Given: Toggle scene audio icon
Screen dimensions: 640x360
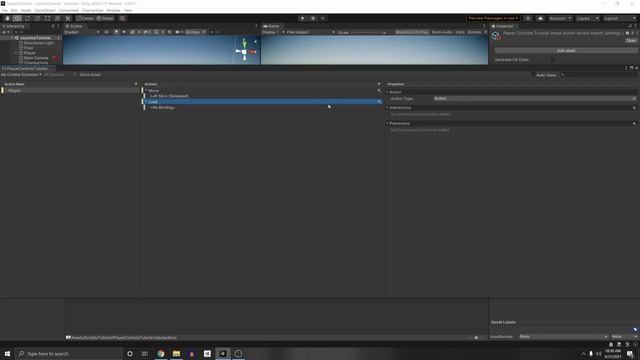Looking at the screenshot, I should [x=124, y=32].
